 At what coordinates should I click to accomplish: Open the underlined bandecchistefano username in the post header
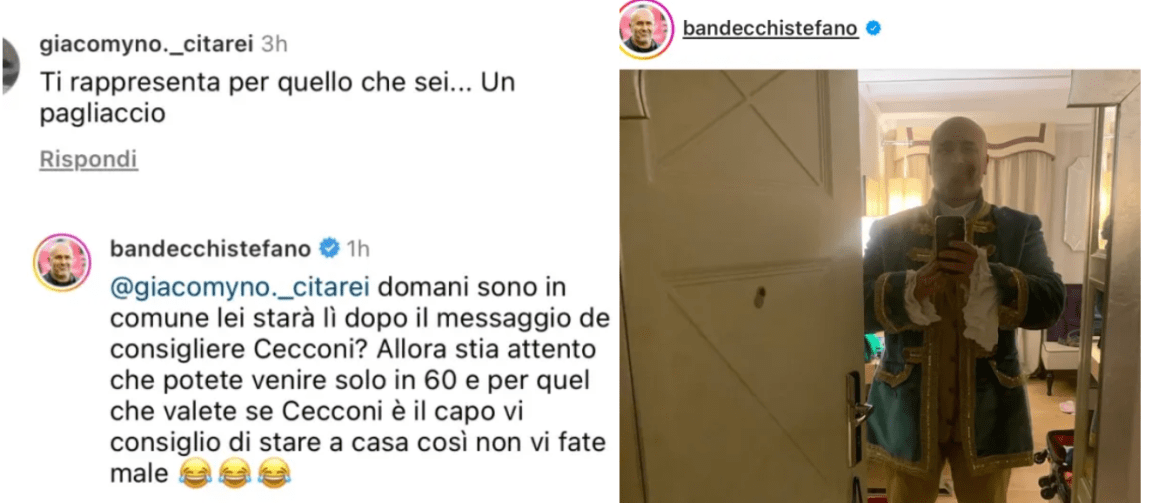[x=771, y=29]
